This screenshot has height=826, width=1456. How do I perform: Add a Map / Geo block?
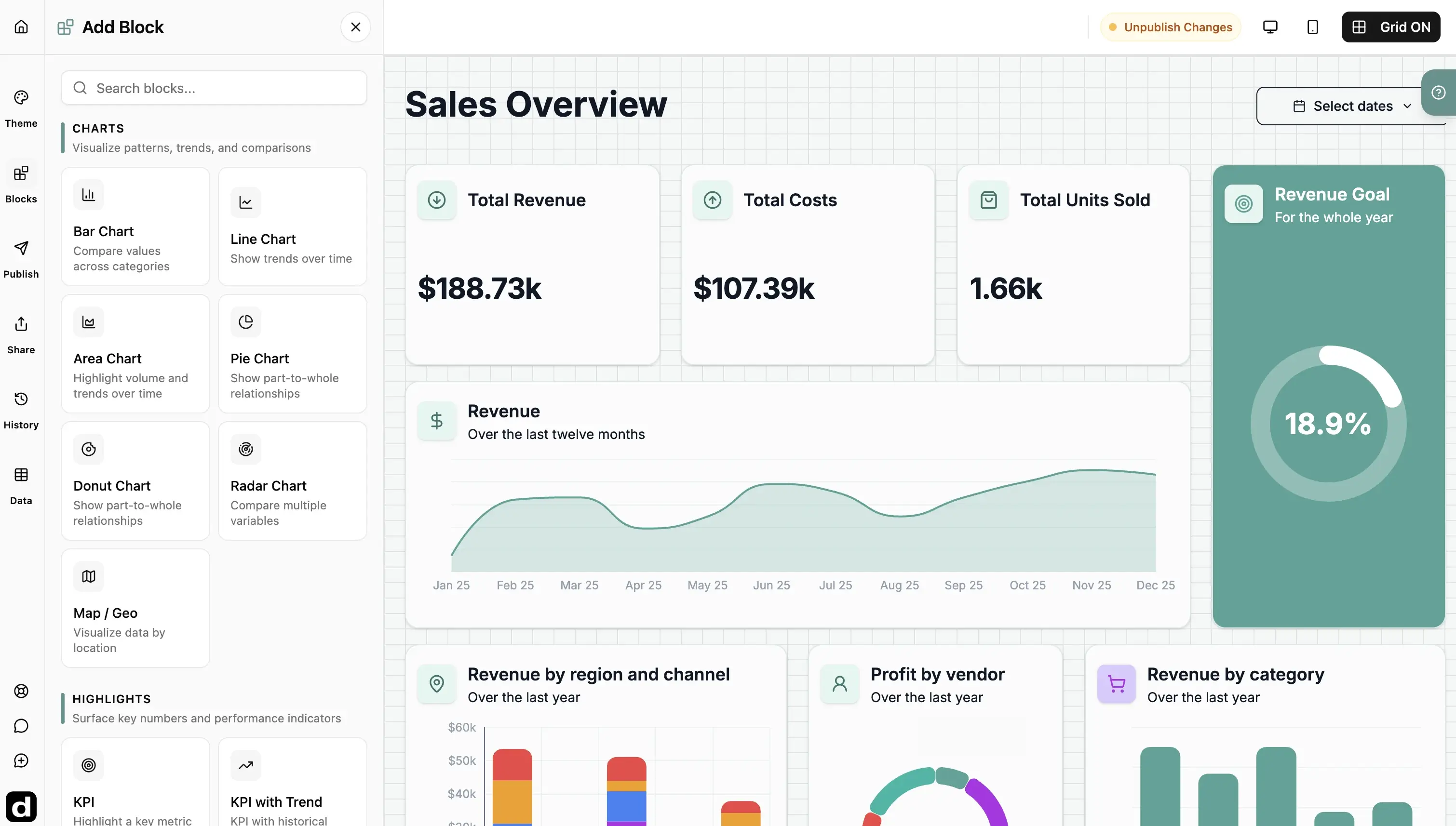[x=135, y=608]
